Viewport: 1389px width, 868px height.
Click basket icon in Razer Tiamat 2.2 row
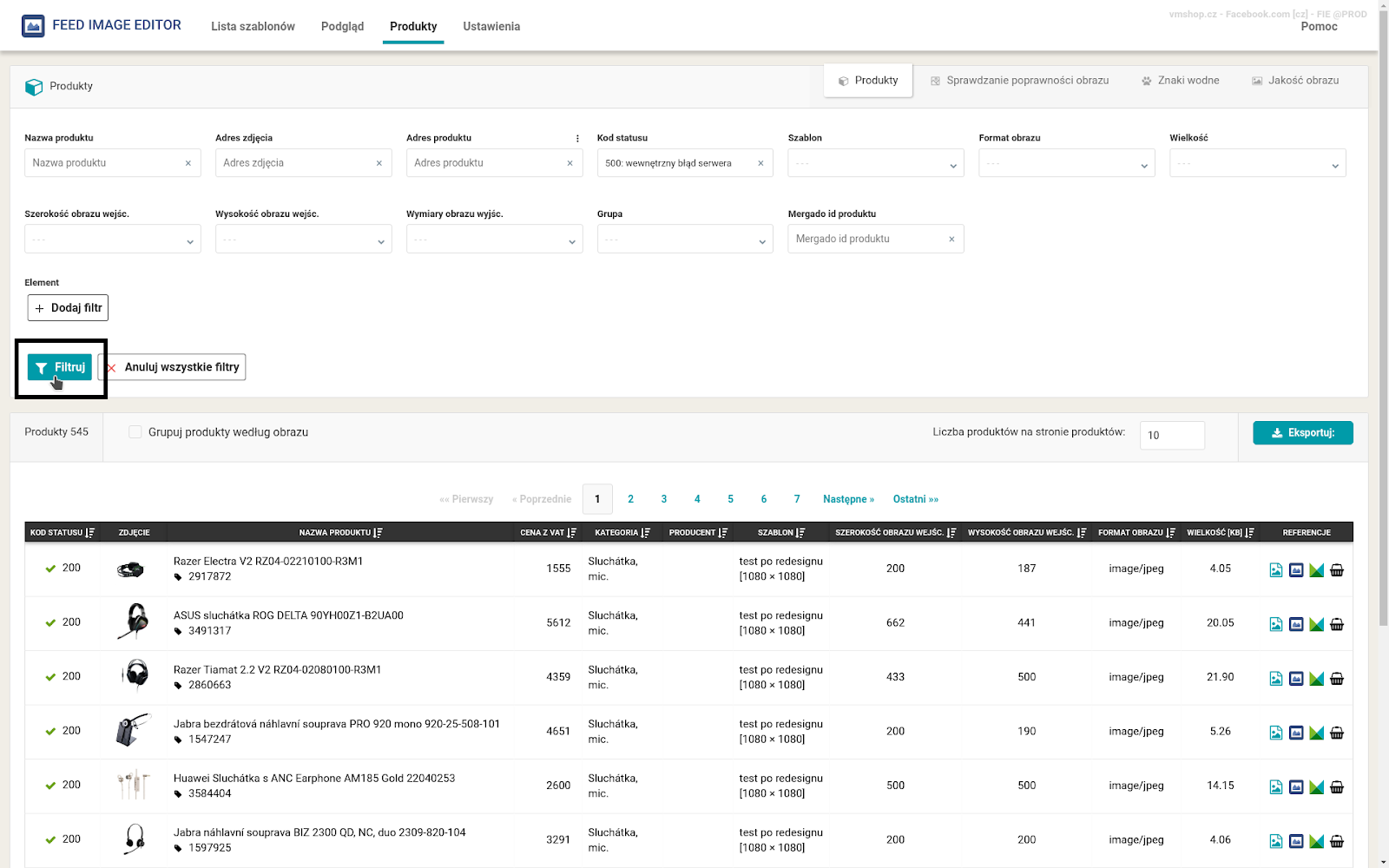click(x=1337, y=679)
